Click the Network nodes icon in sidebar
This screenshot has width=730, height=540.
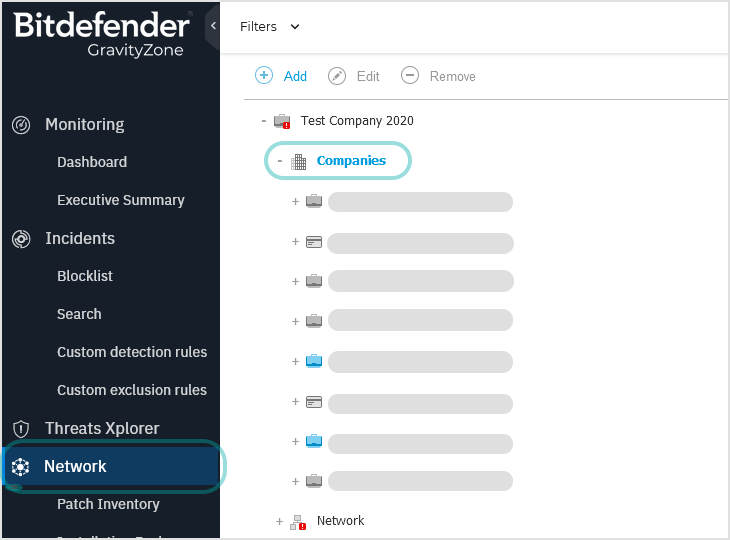coord(20,466)
